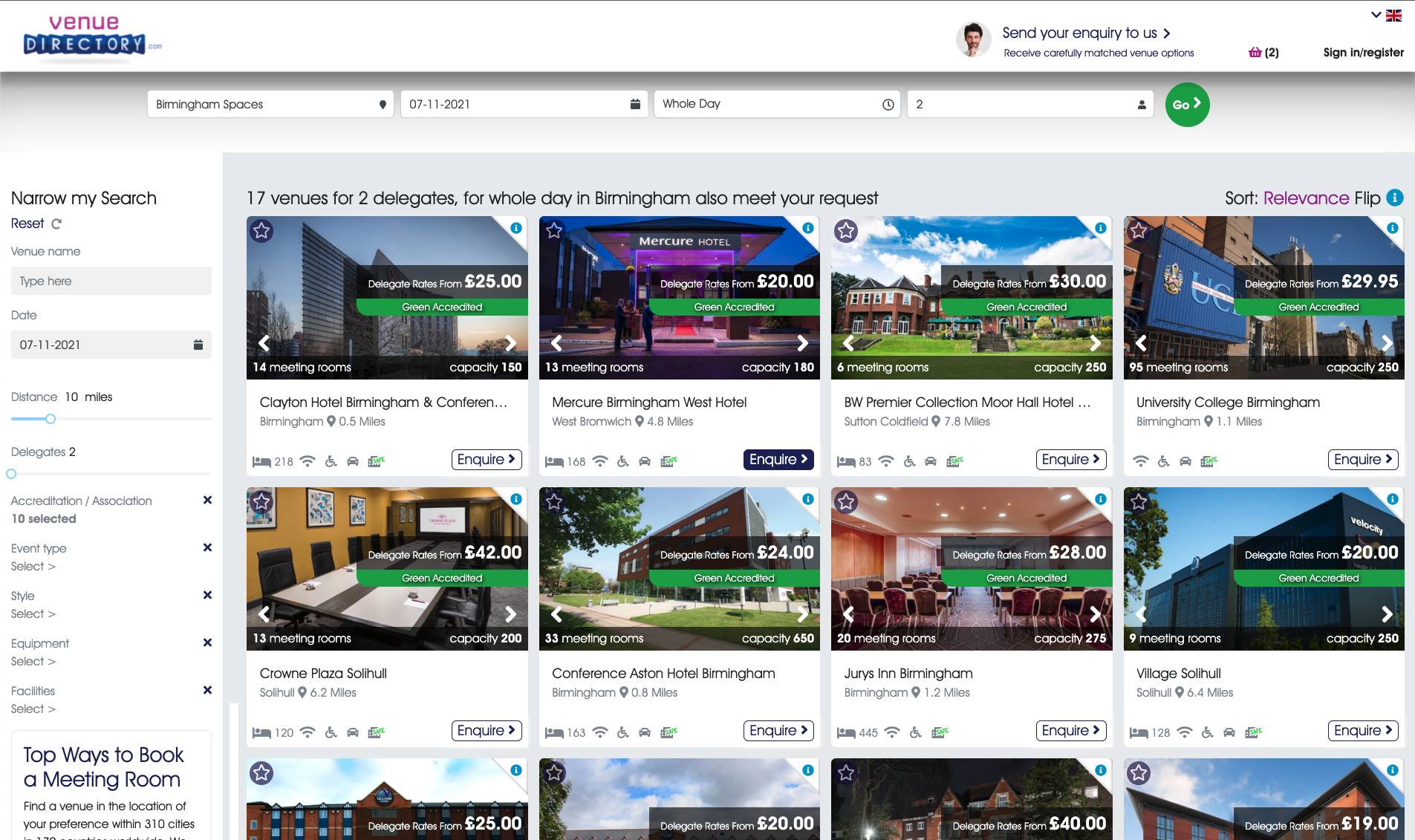
Task: Open info icon on University College Birmingham card
Action: coord(1393,228)
